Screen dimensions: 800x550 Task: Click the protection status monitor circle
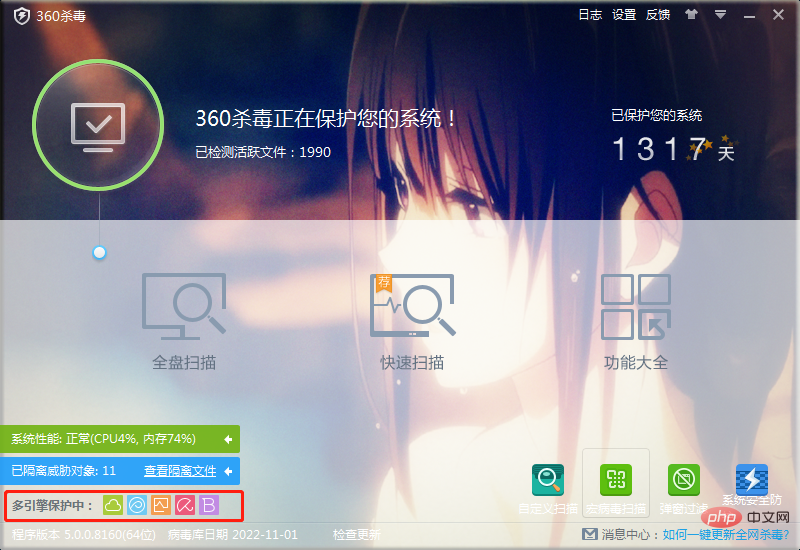click(x=98, y=126)
